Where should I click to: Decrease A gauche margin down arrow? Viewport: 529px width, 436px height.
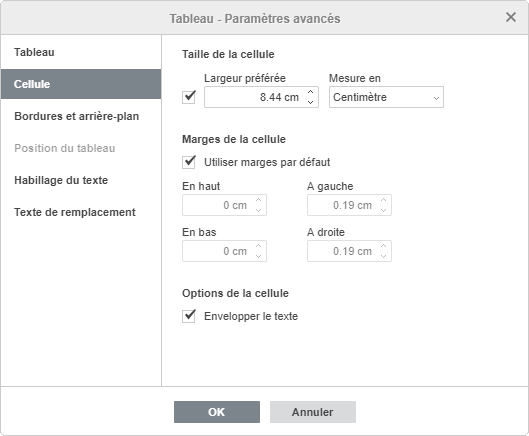point(383,210)
